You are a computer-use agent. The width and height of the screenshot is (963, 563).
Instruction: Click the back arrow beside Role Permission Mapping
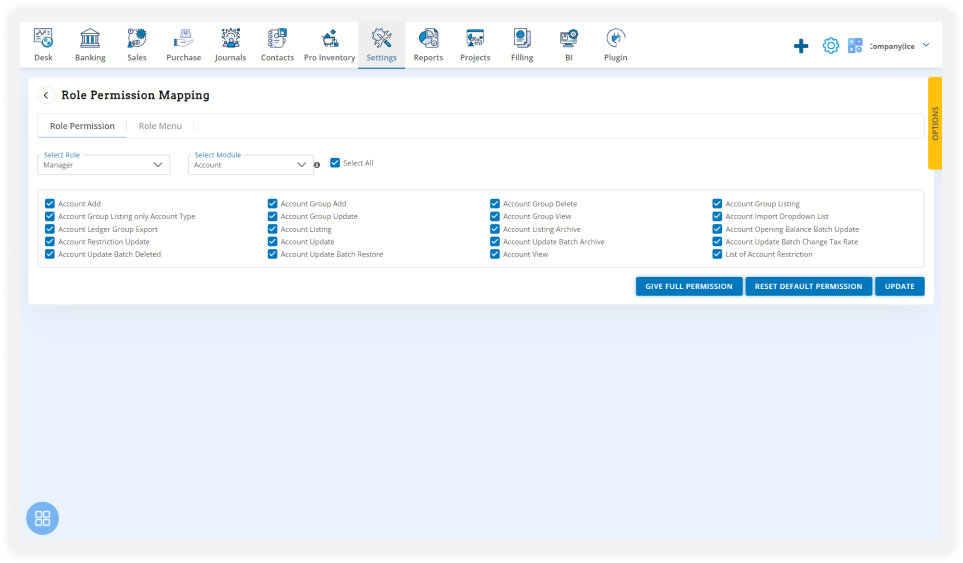coord(46,95)
